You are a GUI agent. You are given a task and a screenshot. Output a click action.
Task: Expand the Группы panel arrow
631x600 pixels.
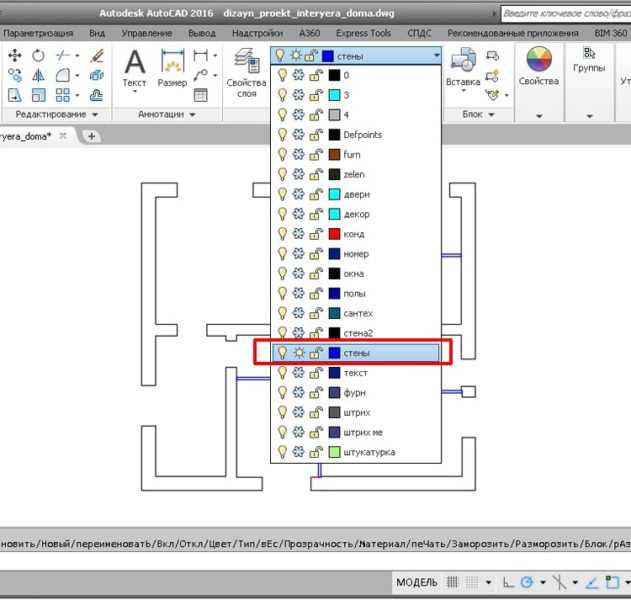590,116
